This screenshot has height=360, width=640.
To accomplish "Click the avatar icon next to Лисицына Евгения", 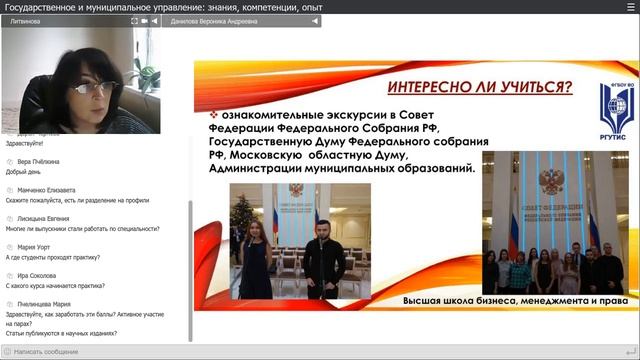I will (10, 219).
